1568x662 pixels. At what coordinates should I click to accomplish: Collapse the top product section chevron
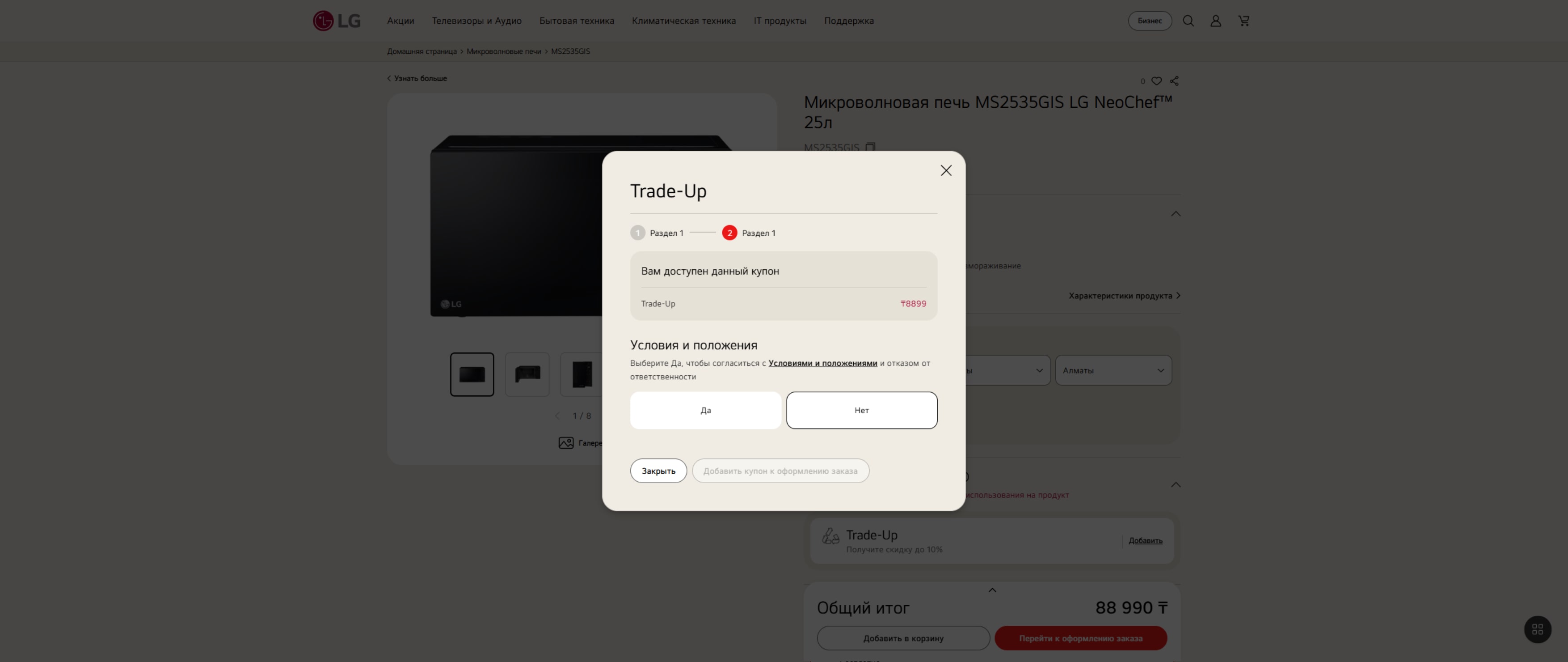pos(1176,214)
